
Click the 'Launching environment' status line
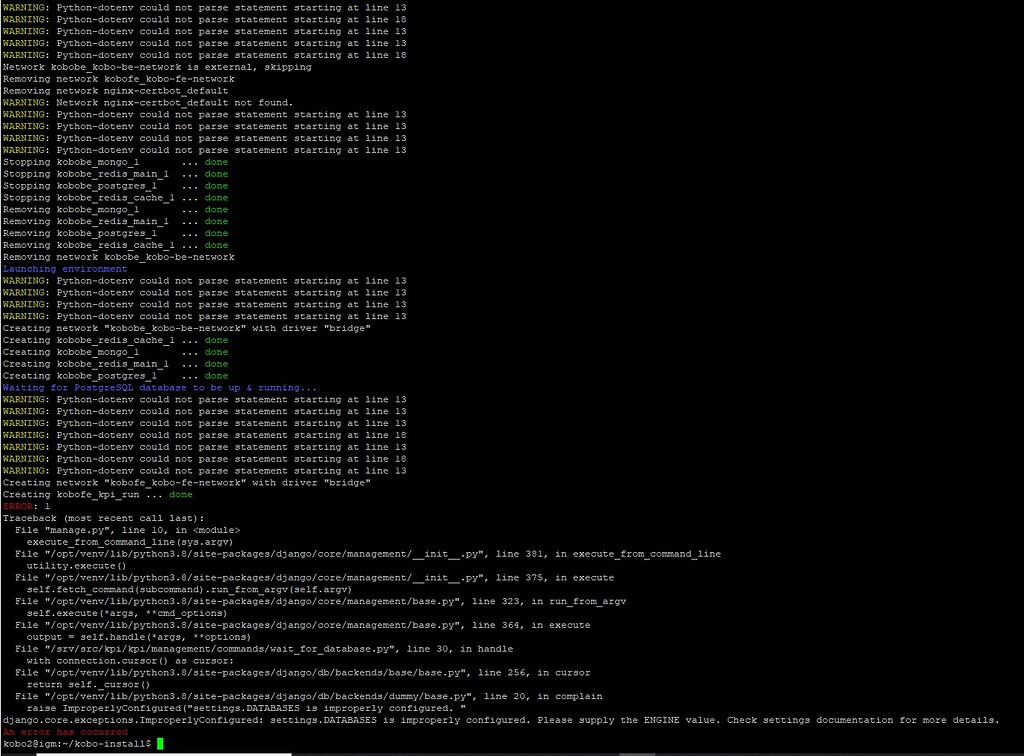coord(62,268)
